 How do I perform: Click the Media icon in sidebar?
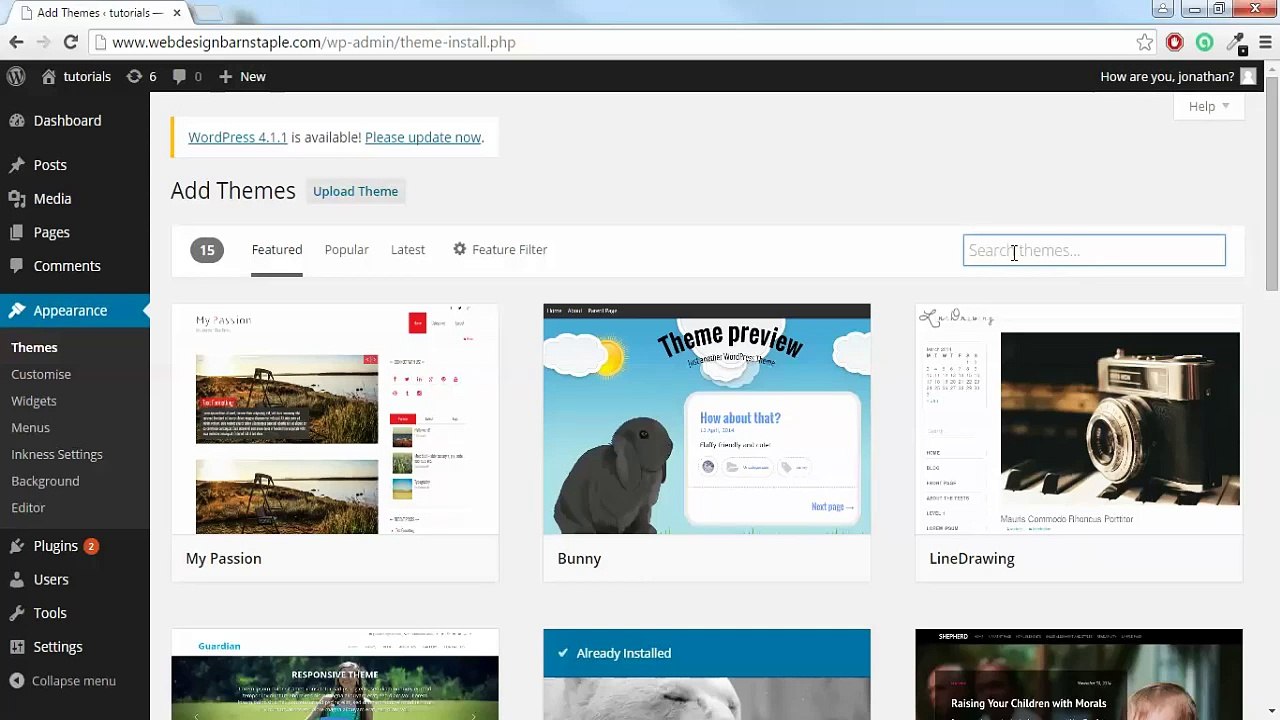point(17,199)
